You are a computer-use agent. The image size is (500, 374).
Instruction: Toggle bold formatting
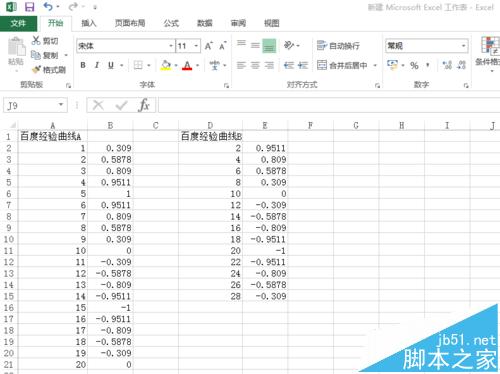(83, 65)
